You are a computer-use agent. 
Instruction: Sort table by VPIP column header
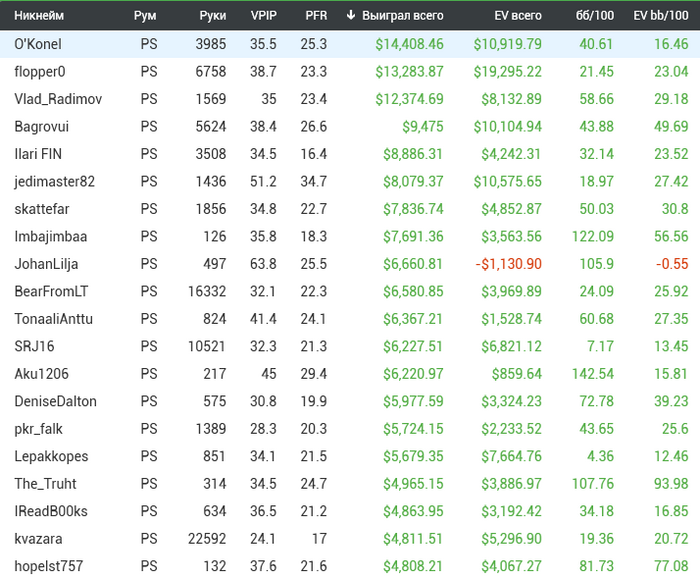263,16
